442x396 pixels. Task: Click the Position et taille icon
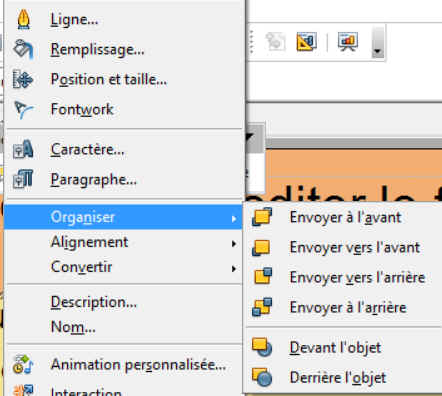(x=23, y=79)
